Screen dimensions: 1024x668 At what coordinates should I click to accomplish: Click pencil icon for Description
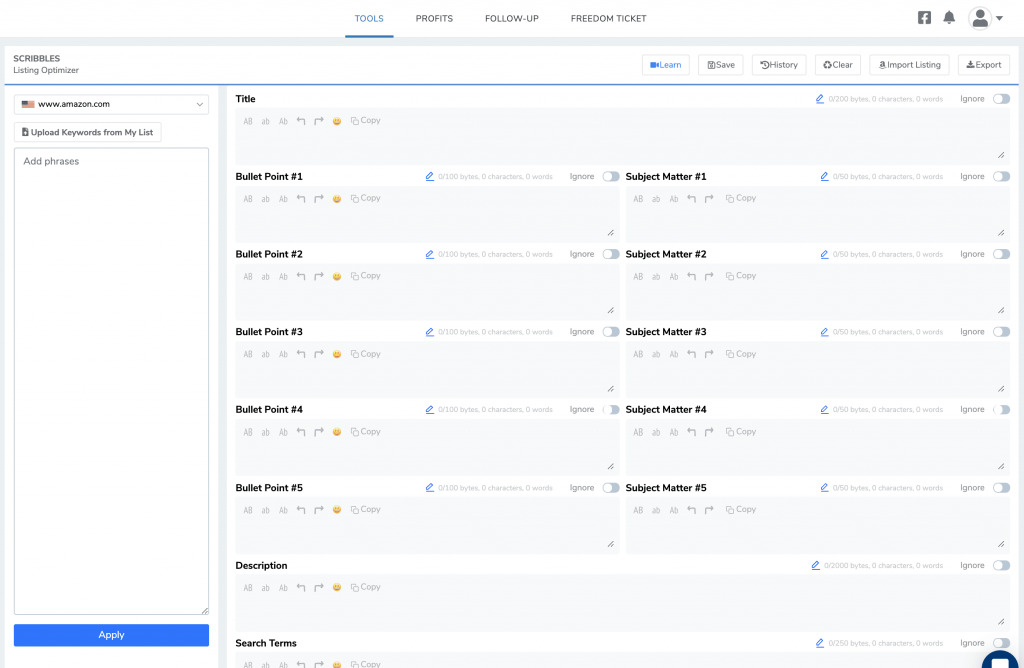(816, 565)
